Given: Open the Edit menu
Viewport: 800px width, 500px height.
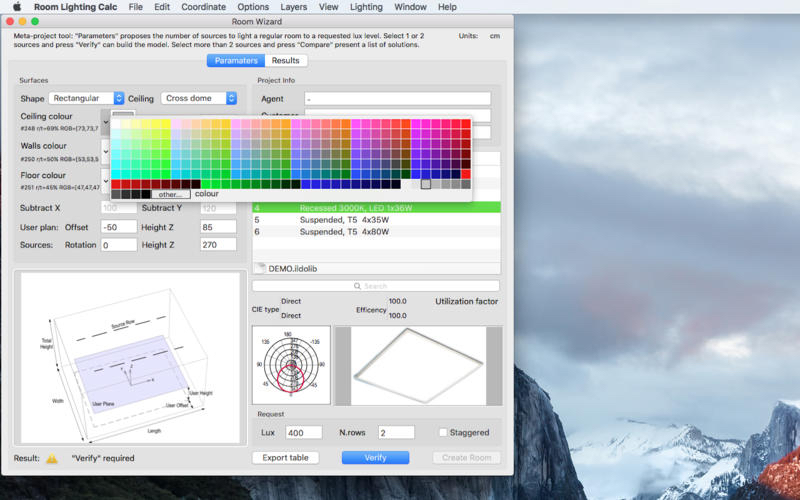Looking at the screenshot, I should [162, 7].
